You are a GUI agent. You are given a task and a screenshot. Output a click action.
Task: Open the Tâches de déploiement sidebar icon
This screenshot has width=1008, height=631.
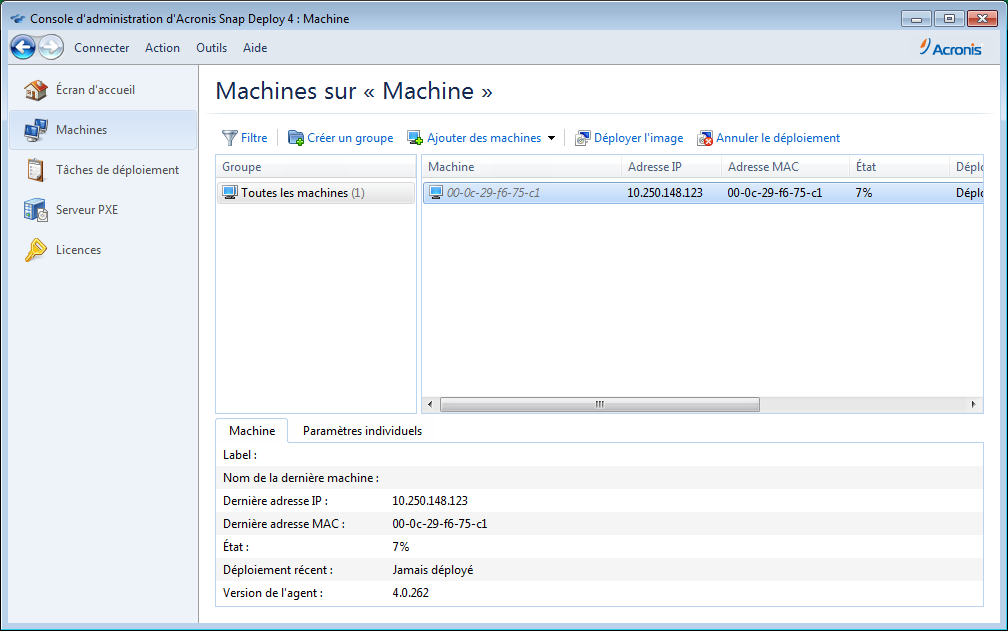36,170
